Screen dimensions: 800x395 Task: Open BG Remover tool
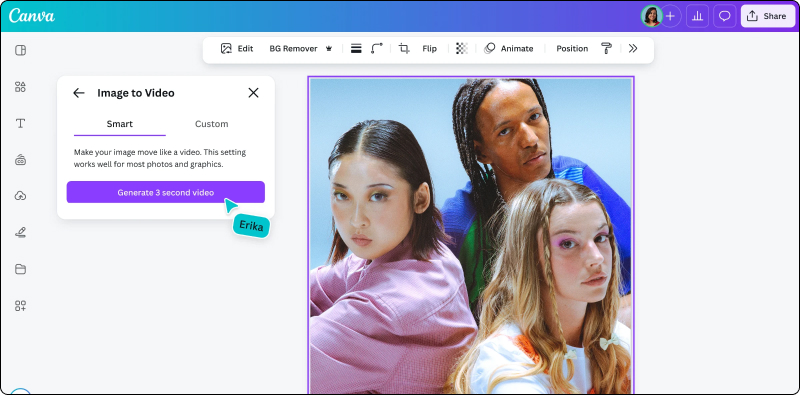pos(293,48)
